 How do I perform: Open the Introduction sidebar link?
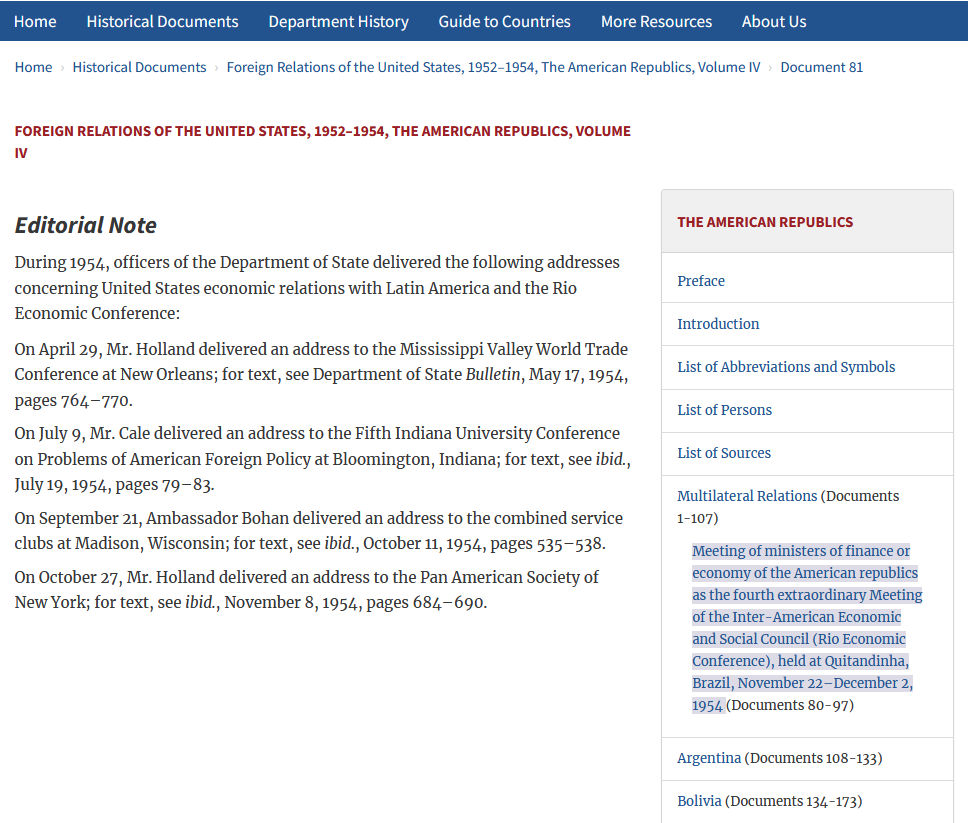point(718,324)
